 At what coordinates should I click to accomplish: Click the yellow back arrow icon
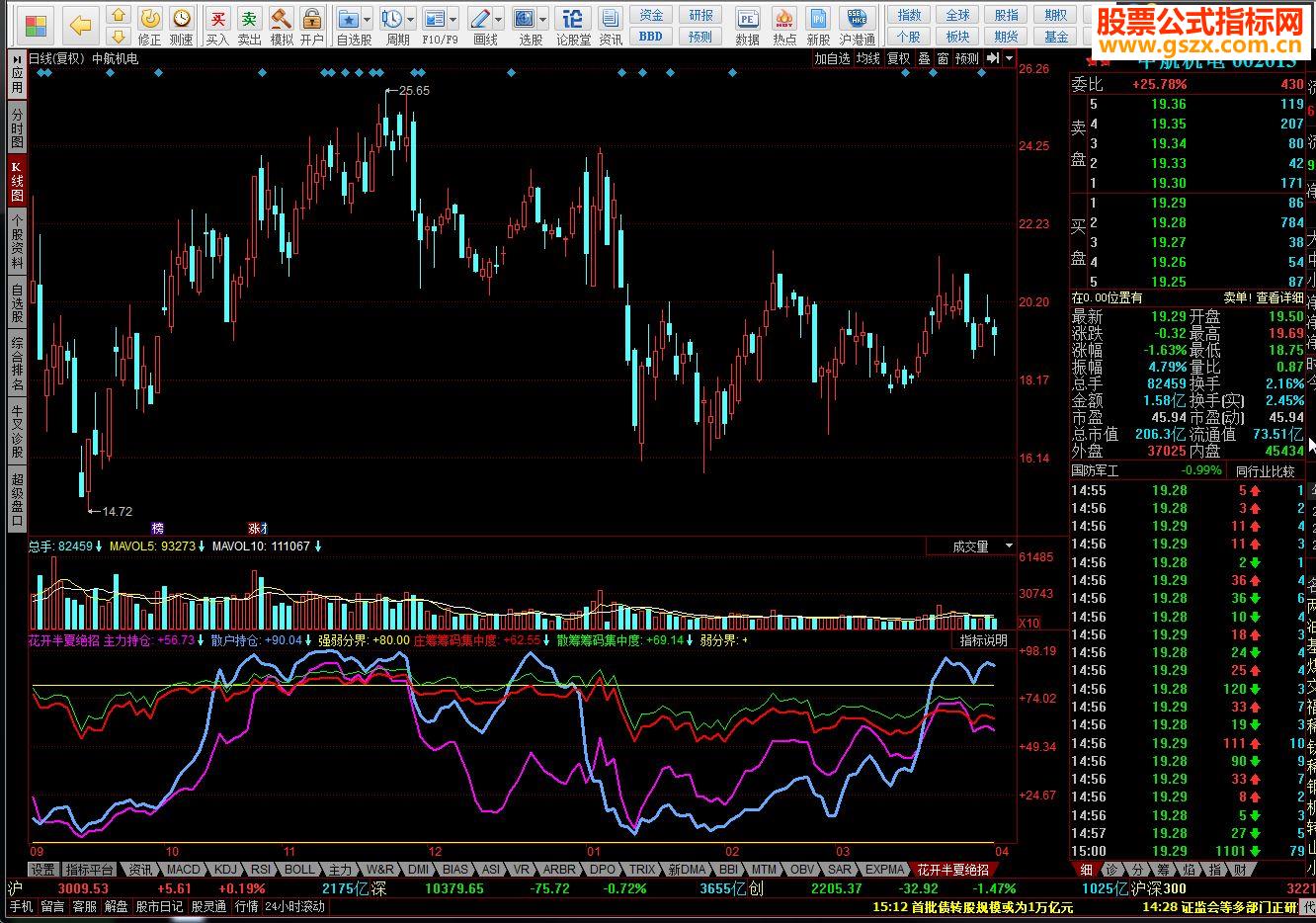click(82, 26)
